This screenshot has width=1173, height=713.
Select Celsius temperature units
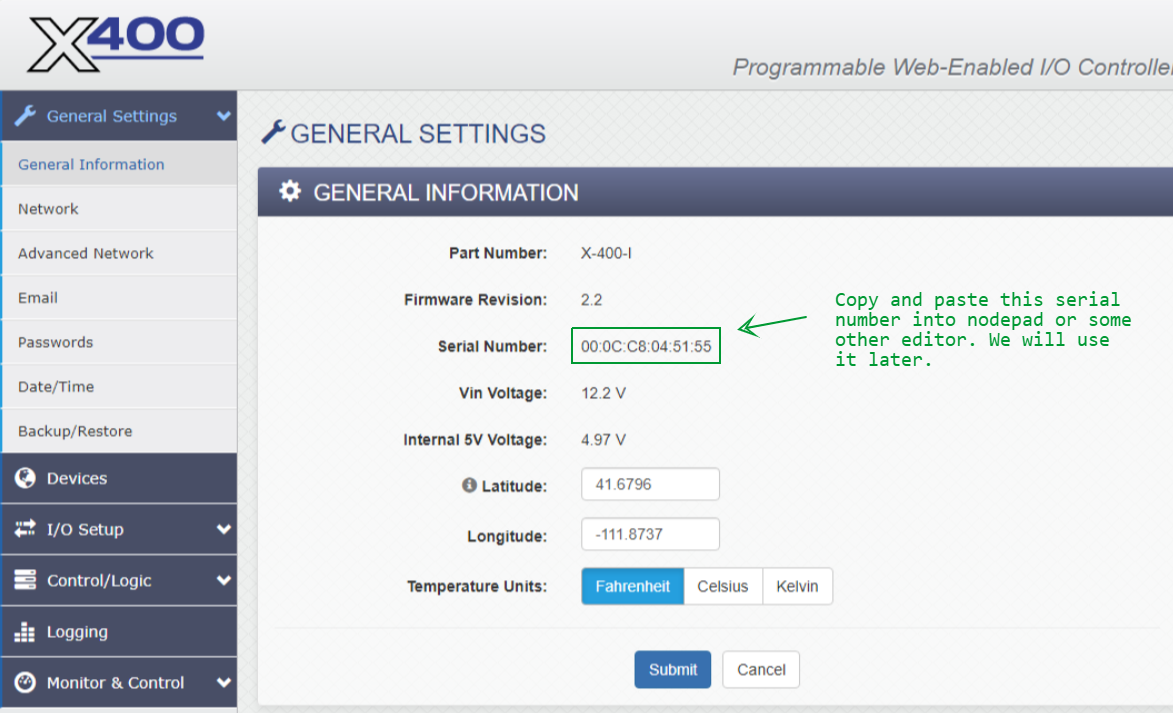(722, 586)
